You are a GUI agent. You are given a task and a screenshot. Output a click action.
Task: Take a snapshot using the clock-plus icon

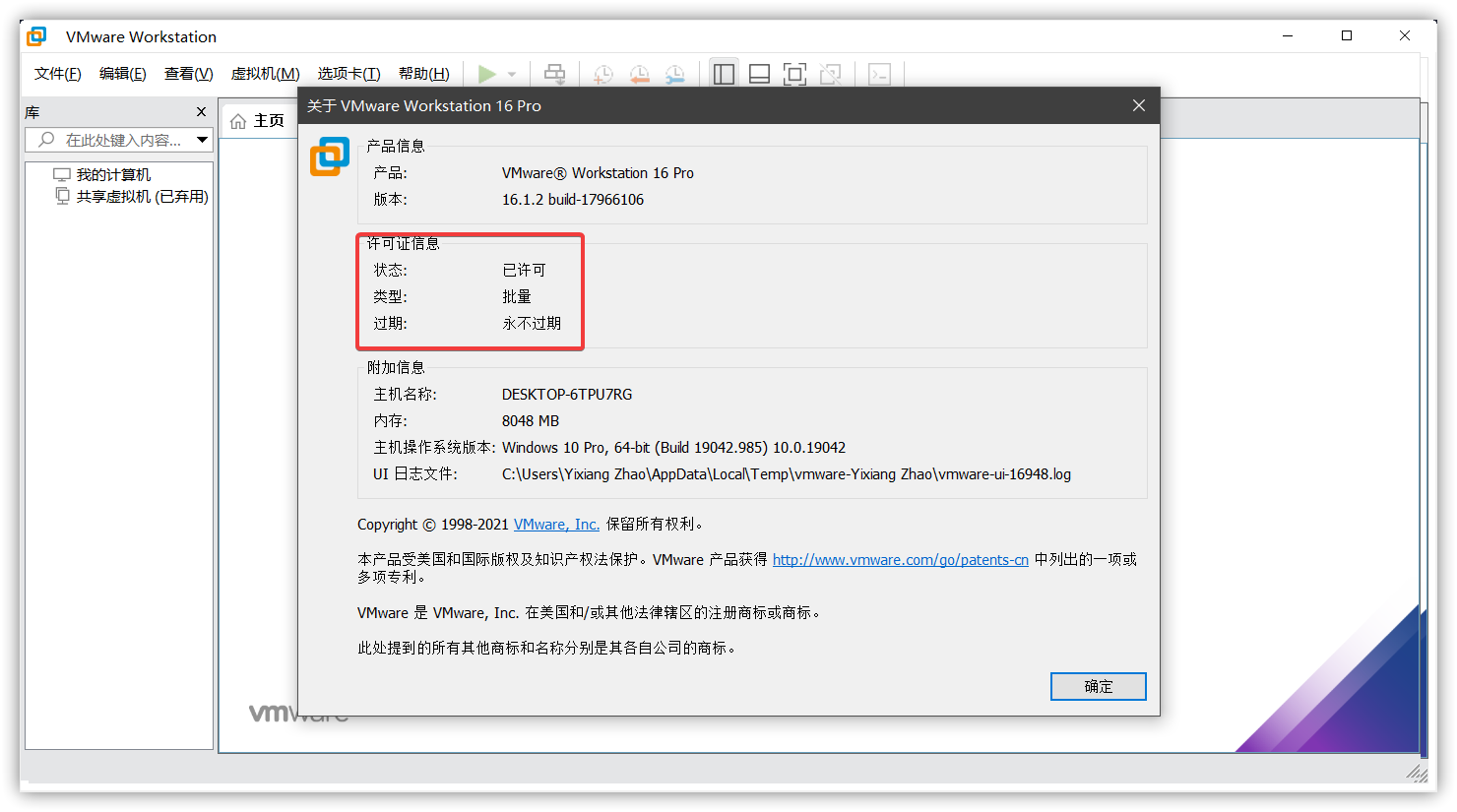pyautogui.click(x=602, y=73)
